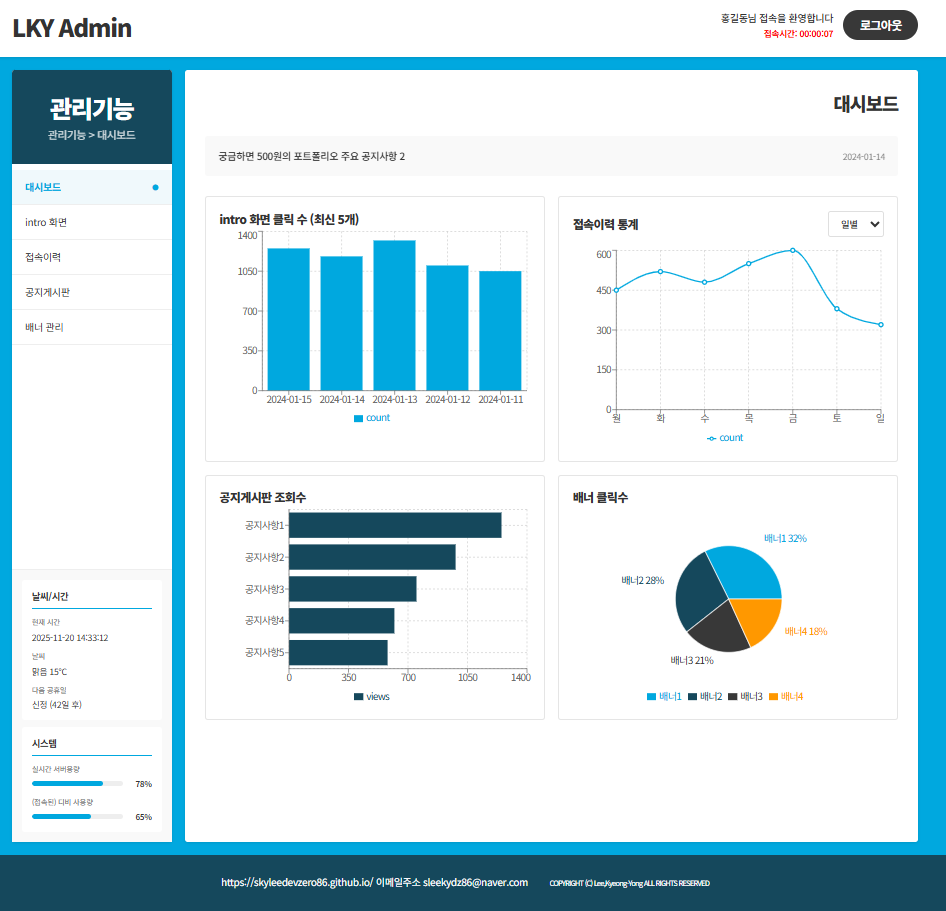This screenshot has width=946, height=911.
Task: Open the intro 화면 menu item
Action: click(46, 222)
